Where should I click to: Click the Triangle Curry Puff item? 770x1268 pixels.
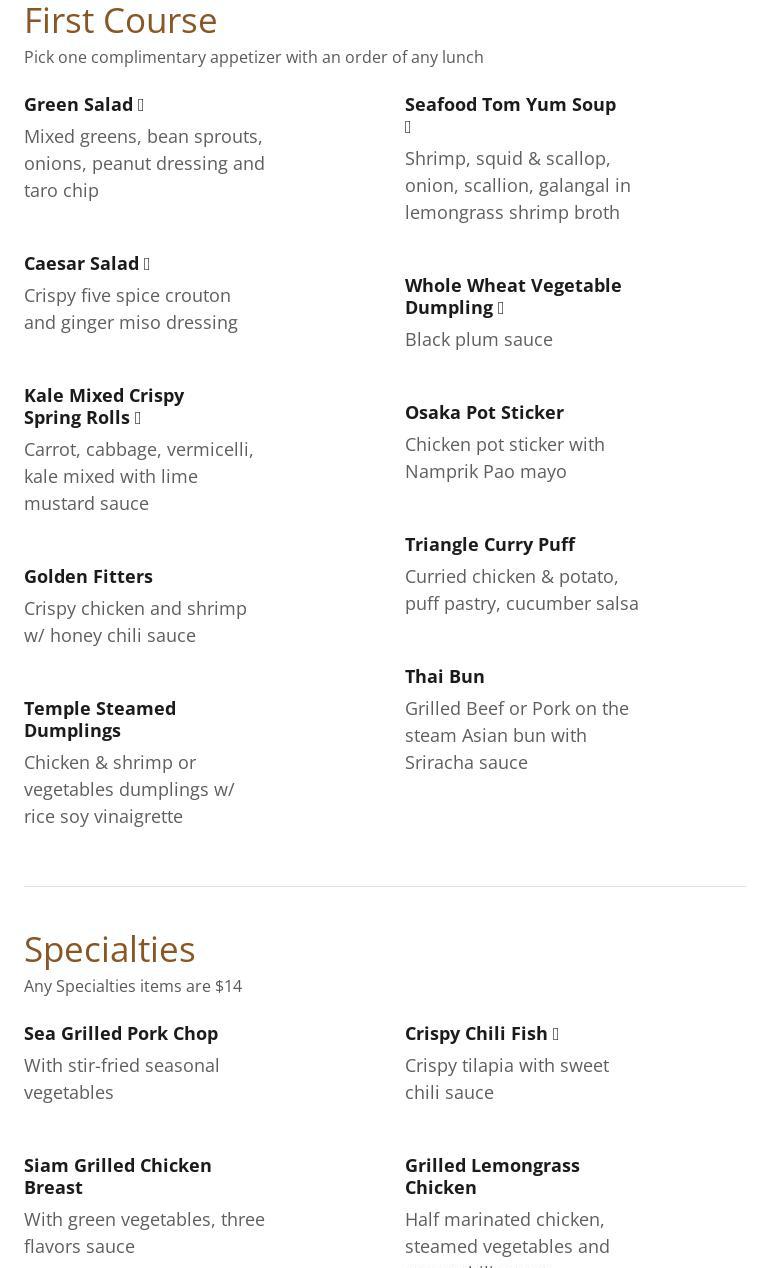tap(489, 544)
